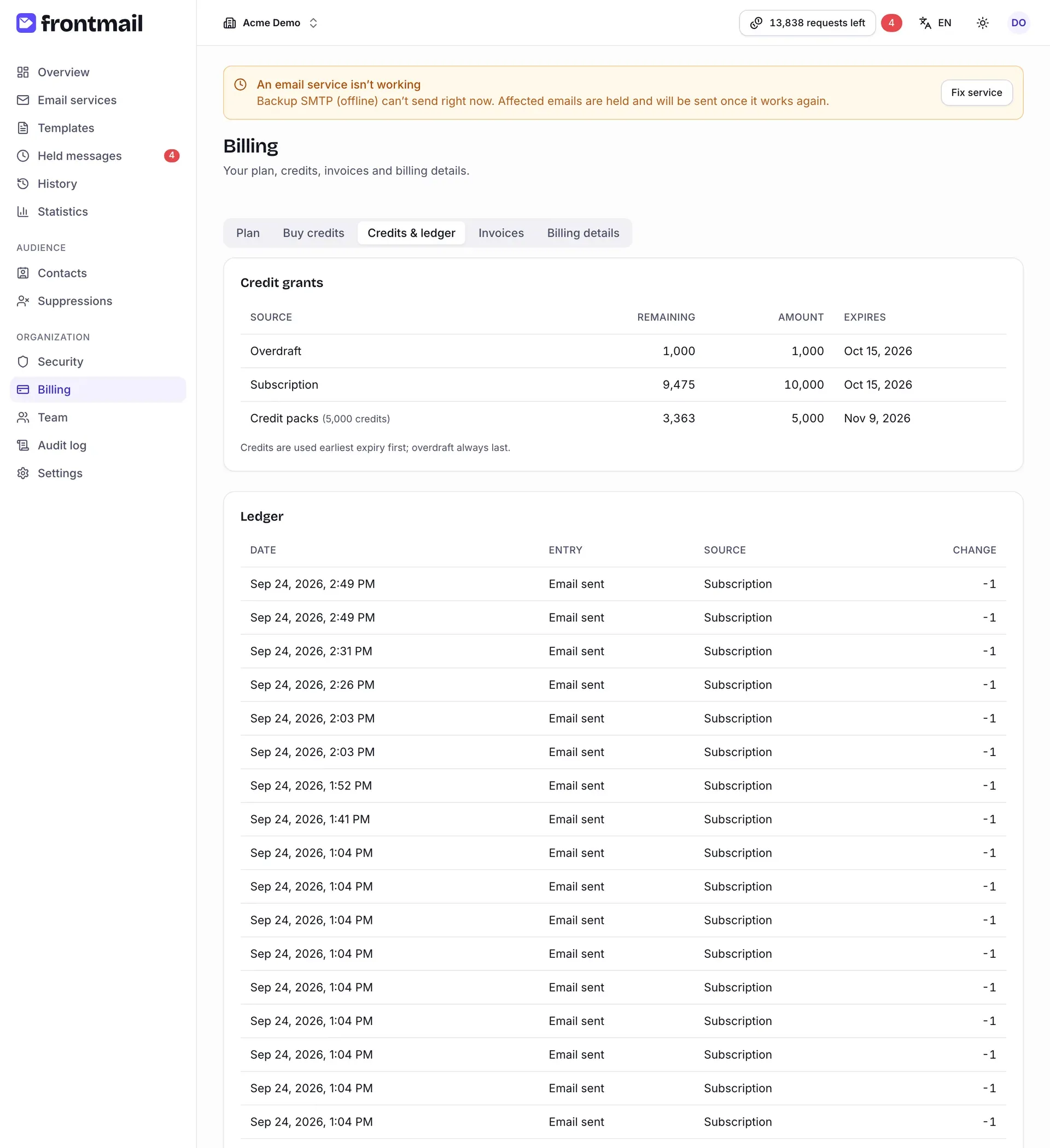The image size is (1050, 1148).
Task: Click the CHANGE column header in Ledger
Action: [x=973, y=550]
